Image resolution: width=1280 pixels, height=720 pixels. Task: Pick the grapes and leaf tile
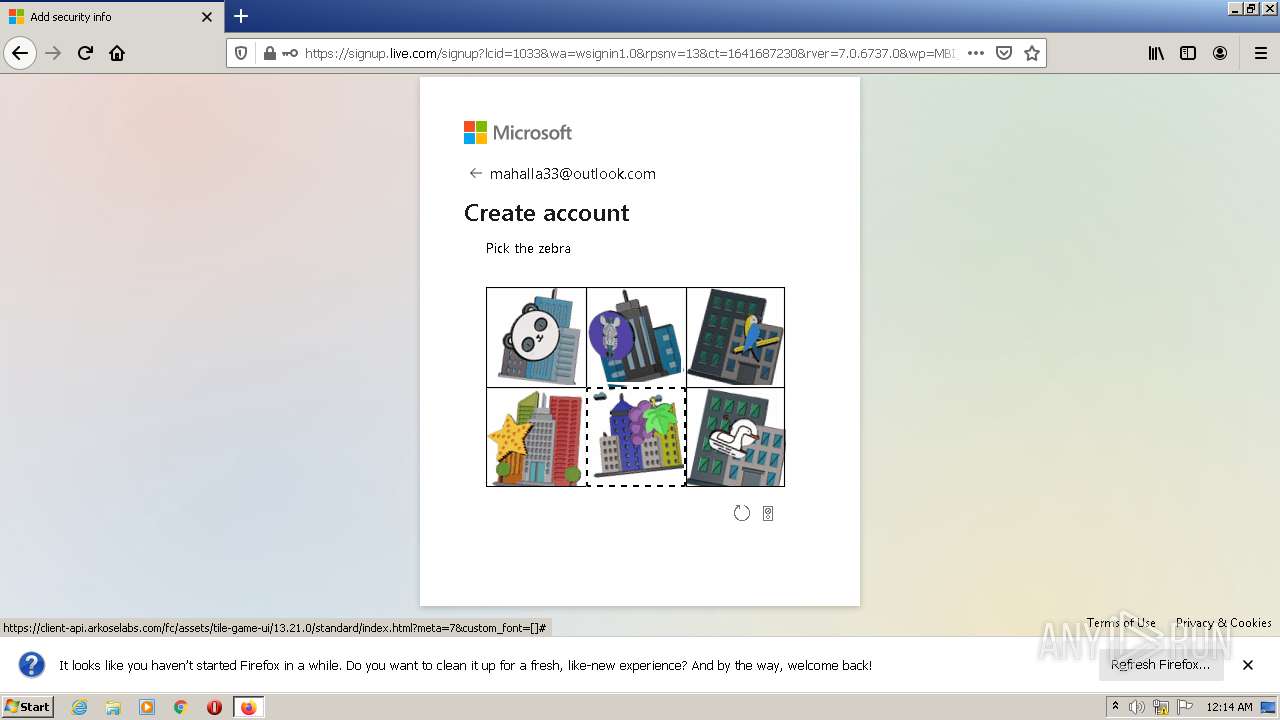636,437
